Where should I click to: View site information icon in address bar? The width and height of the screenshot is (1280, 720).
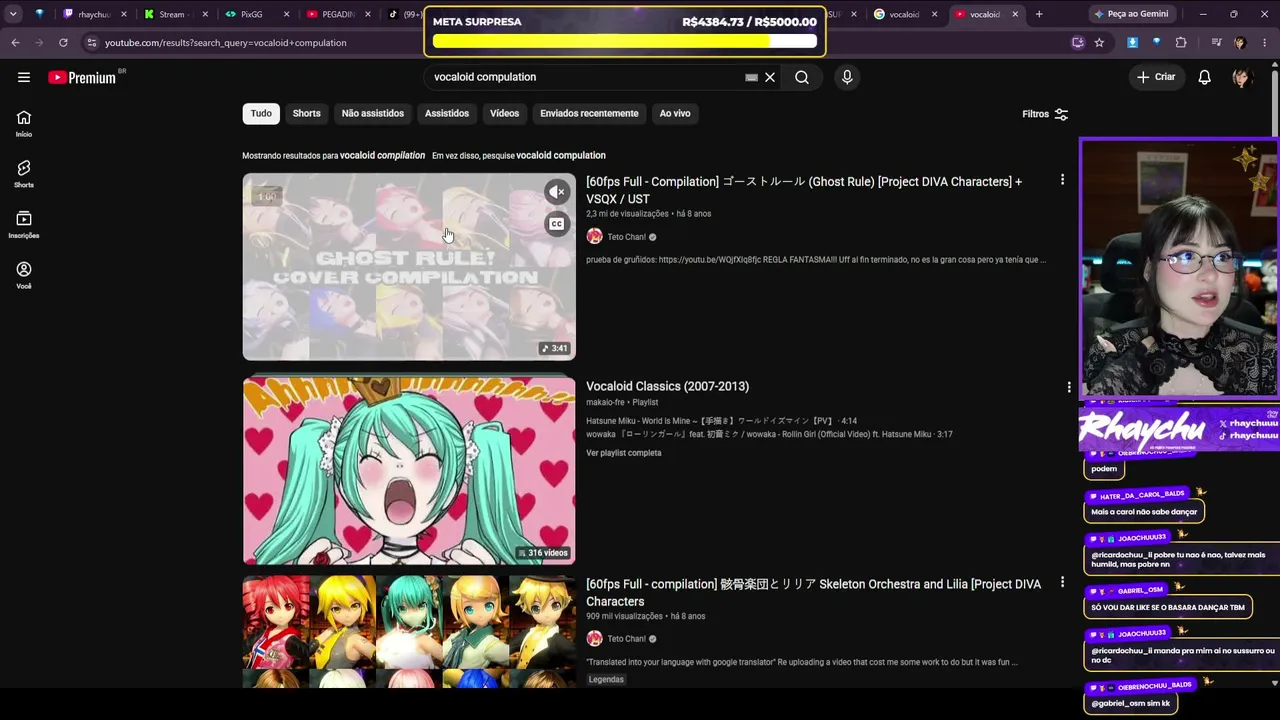point(91,43)
